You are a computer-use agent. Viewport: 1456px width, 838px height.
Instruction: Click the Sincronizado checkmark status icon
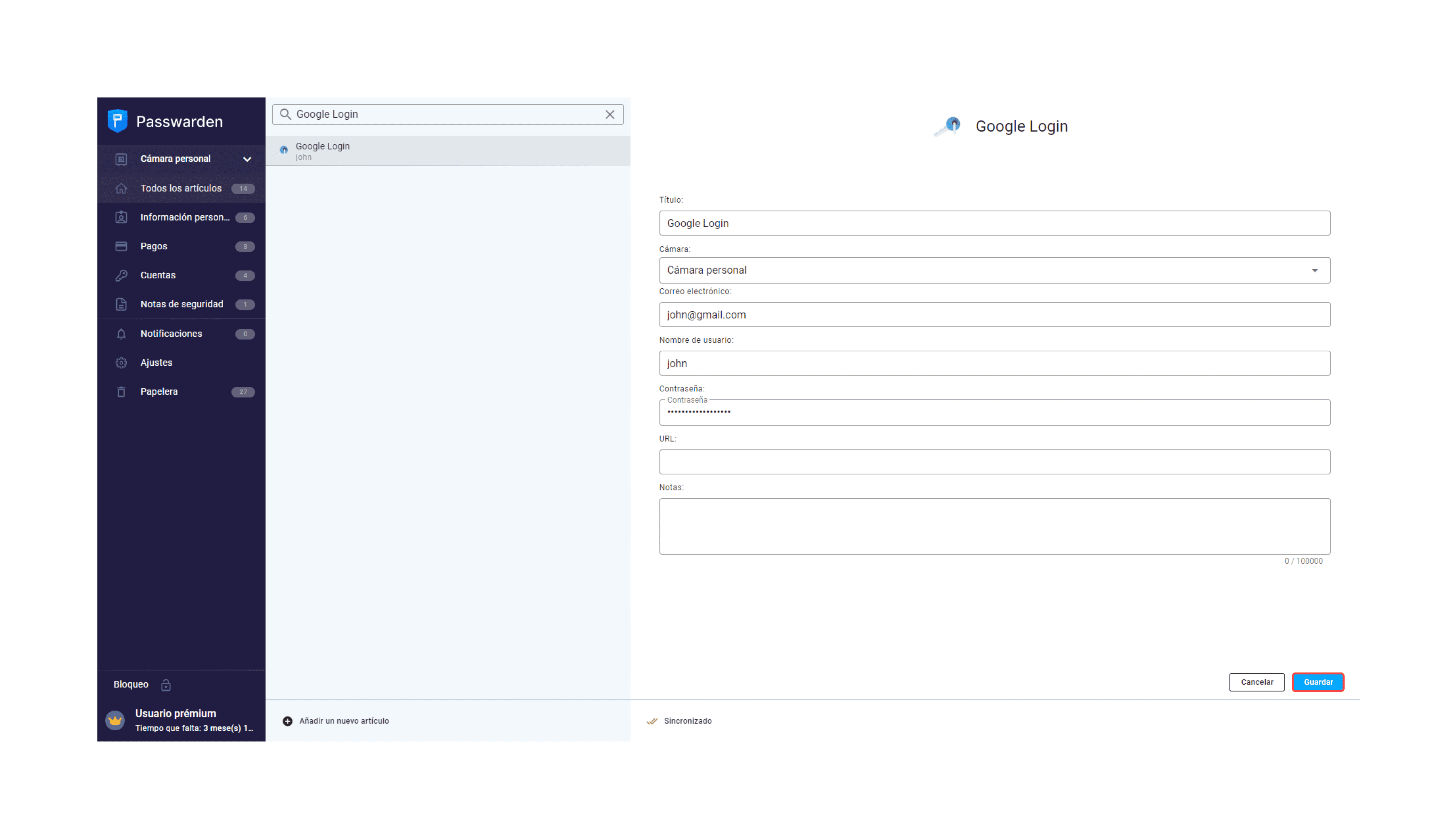[x=651, y=721]
